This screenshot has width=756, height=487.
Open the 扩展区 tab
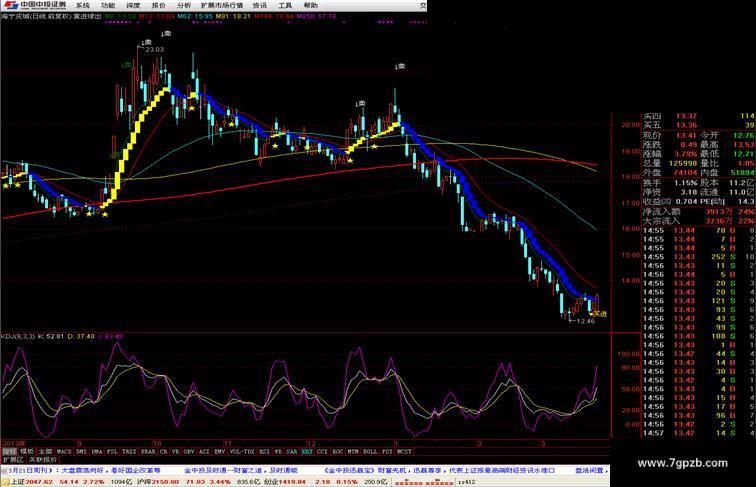pyautogui.click(x=14, y=460)
